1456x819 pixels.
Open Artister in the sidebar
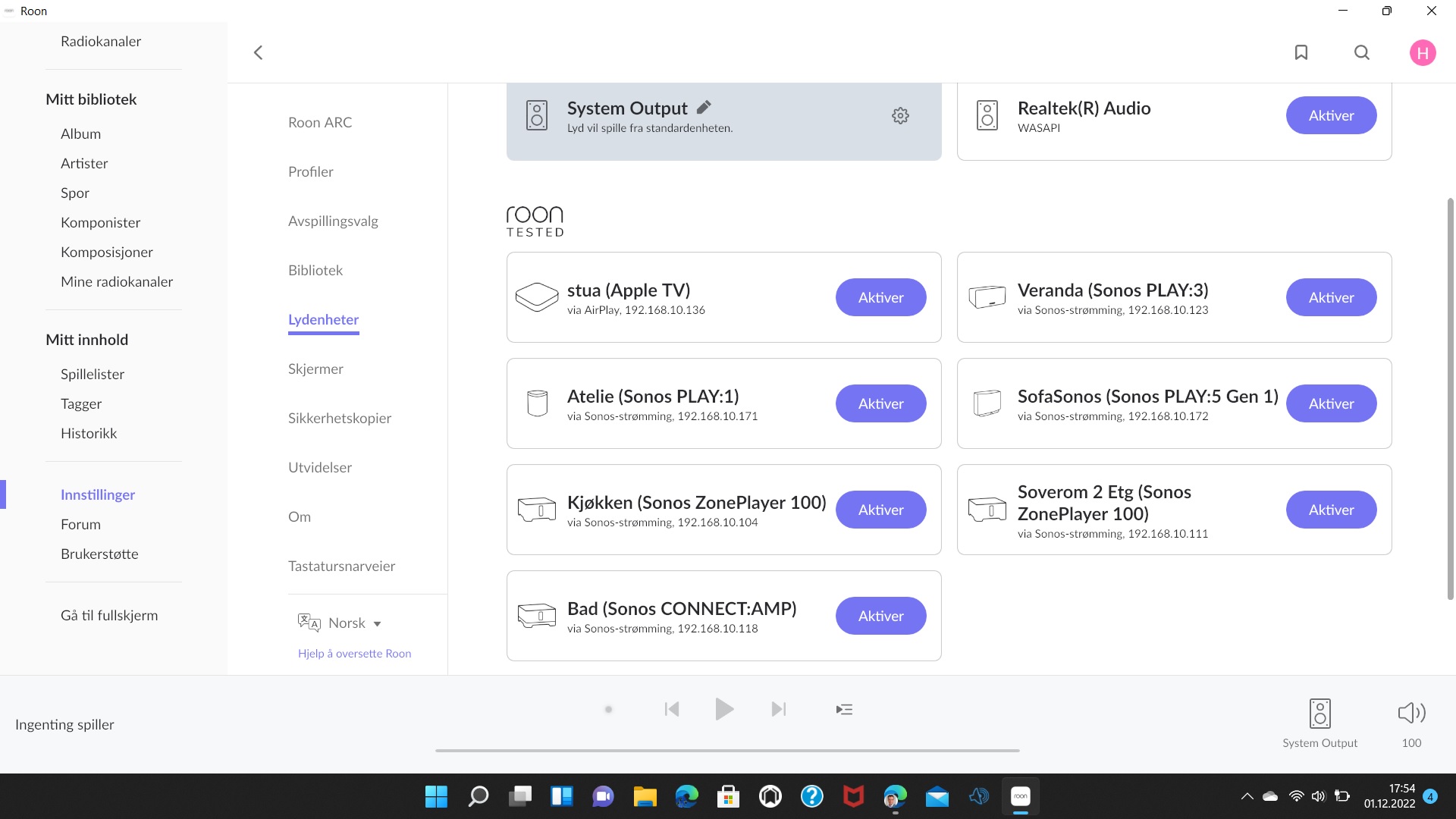84,163
